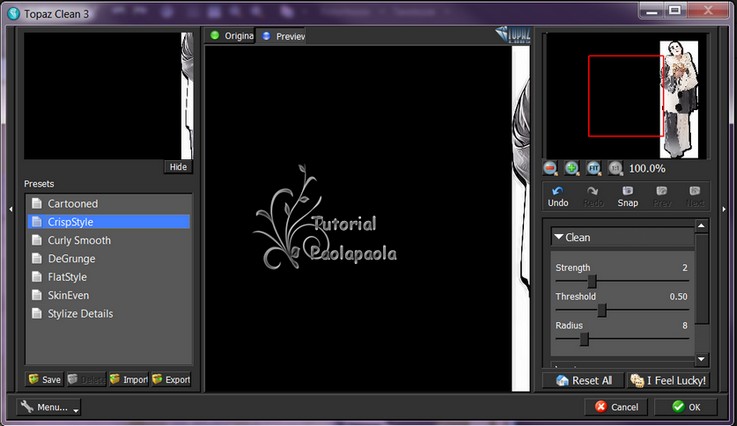This screenshot has width=737, height=426.
Task: Click the settings panel vertical scrollbar thumb
Action: (701, 278)
